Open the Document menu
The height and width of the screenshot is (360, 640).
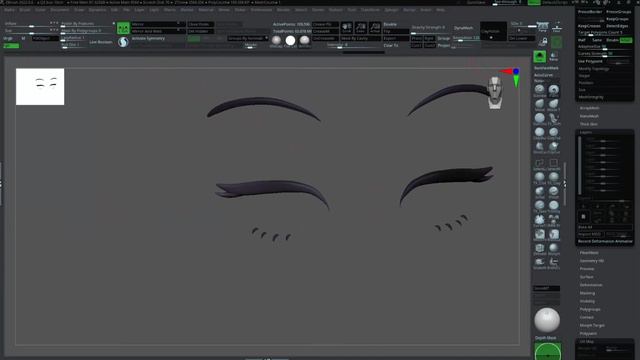pyautogui.click(x=60, y=9)
